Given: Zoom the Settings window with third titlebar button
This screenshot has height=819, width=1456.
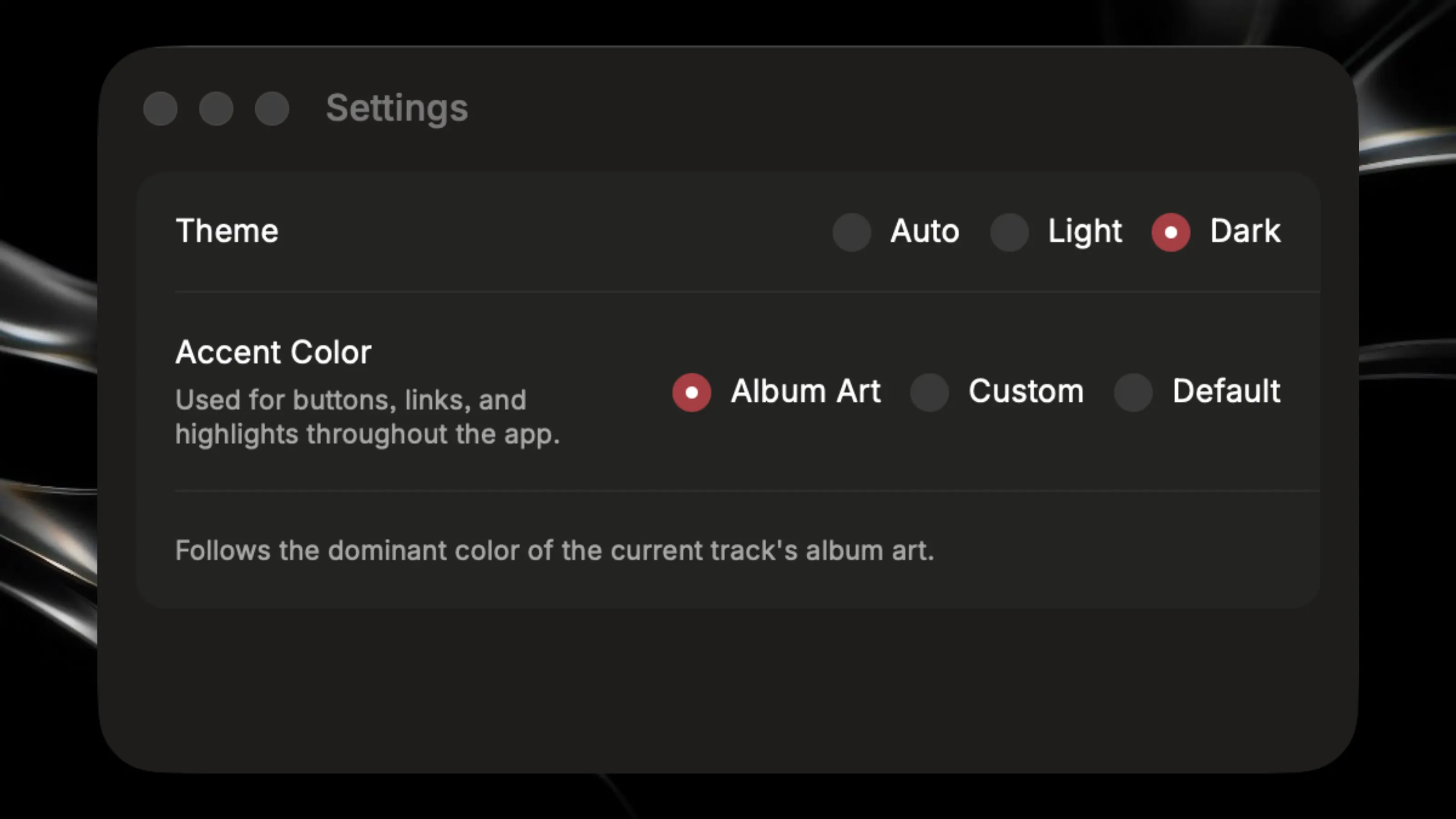Looking at the screenshot, I should coord(272,109).
